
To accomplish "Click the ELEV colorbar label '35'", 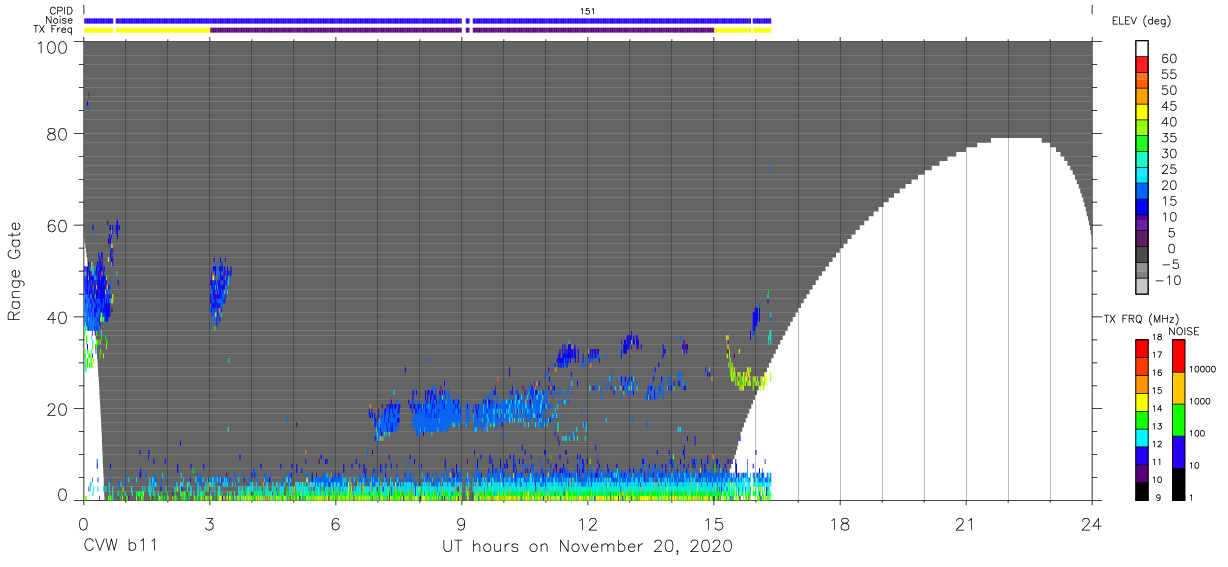I will pyautogui.click(x=1169, y=138).
